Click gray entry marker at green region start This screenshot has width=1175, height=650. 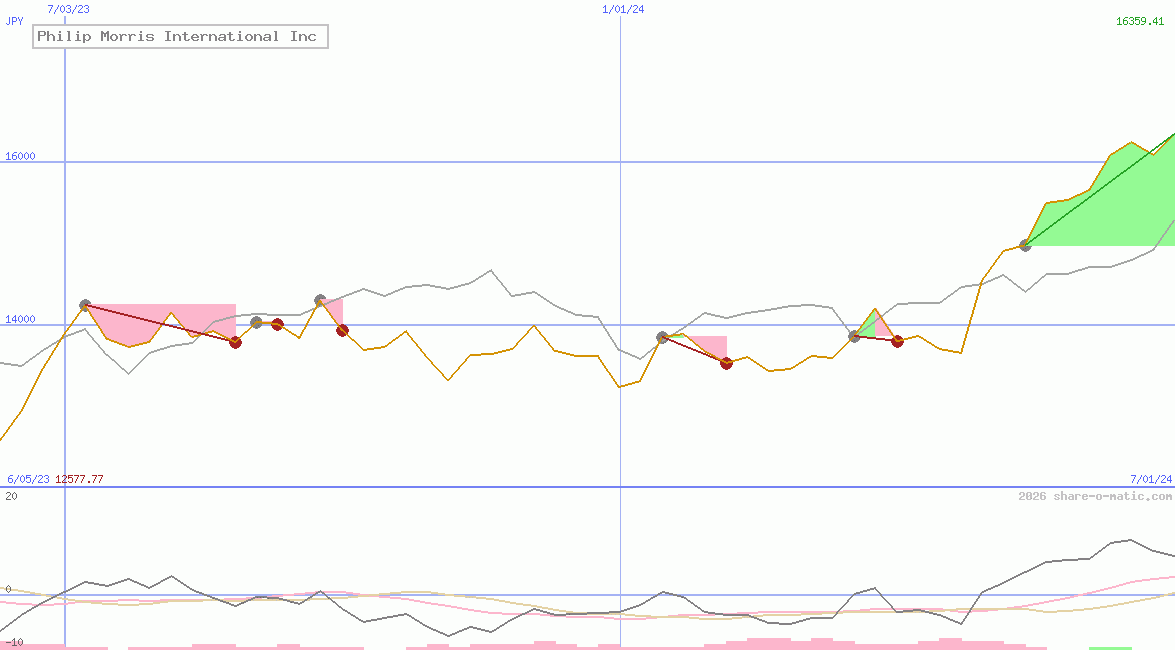[x=1025, y=245]
